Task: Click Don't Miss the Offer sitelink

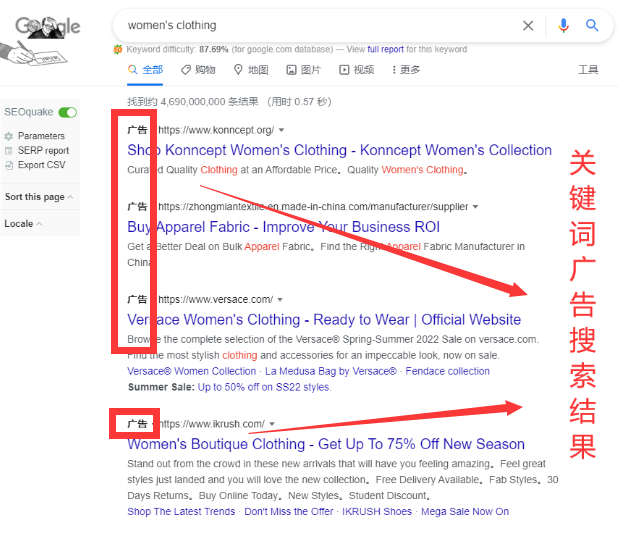Action: [289, 512]
